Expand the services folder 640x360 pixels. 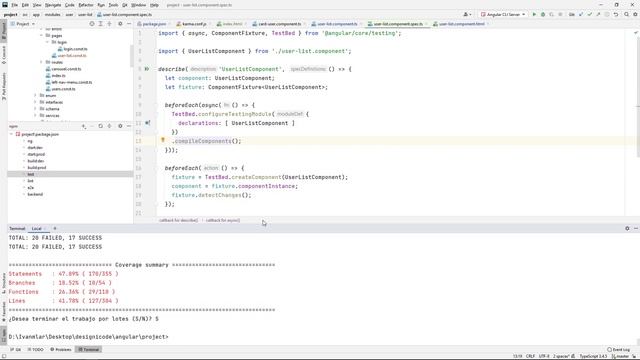point(36,116)
